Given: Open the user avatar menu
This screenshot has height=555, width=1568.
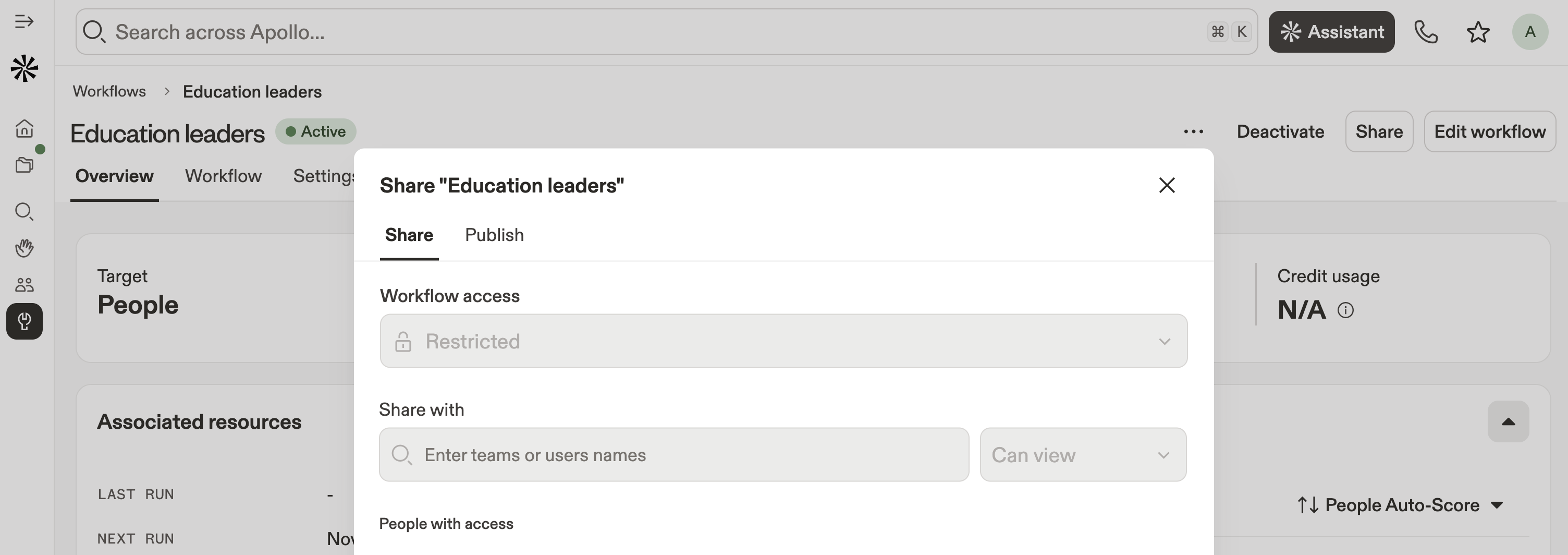Looking at the screenshot, I should (x=1529, y=32).
